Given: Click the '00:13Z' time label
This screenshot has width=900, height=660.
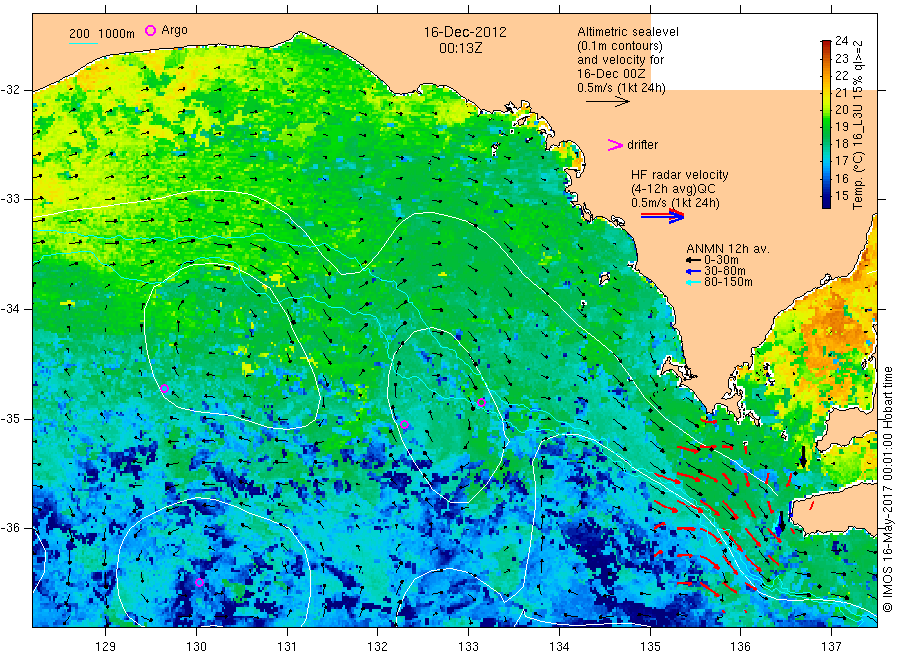Looking at the screenshot, I should tap(461, 48).
